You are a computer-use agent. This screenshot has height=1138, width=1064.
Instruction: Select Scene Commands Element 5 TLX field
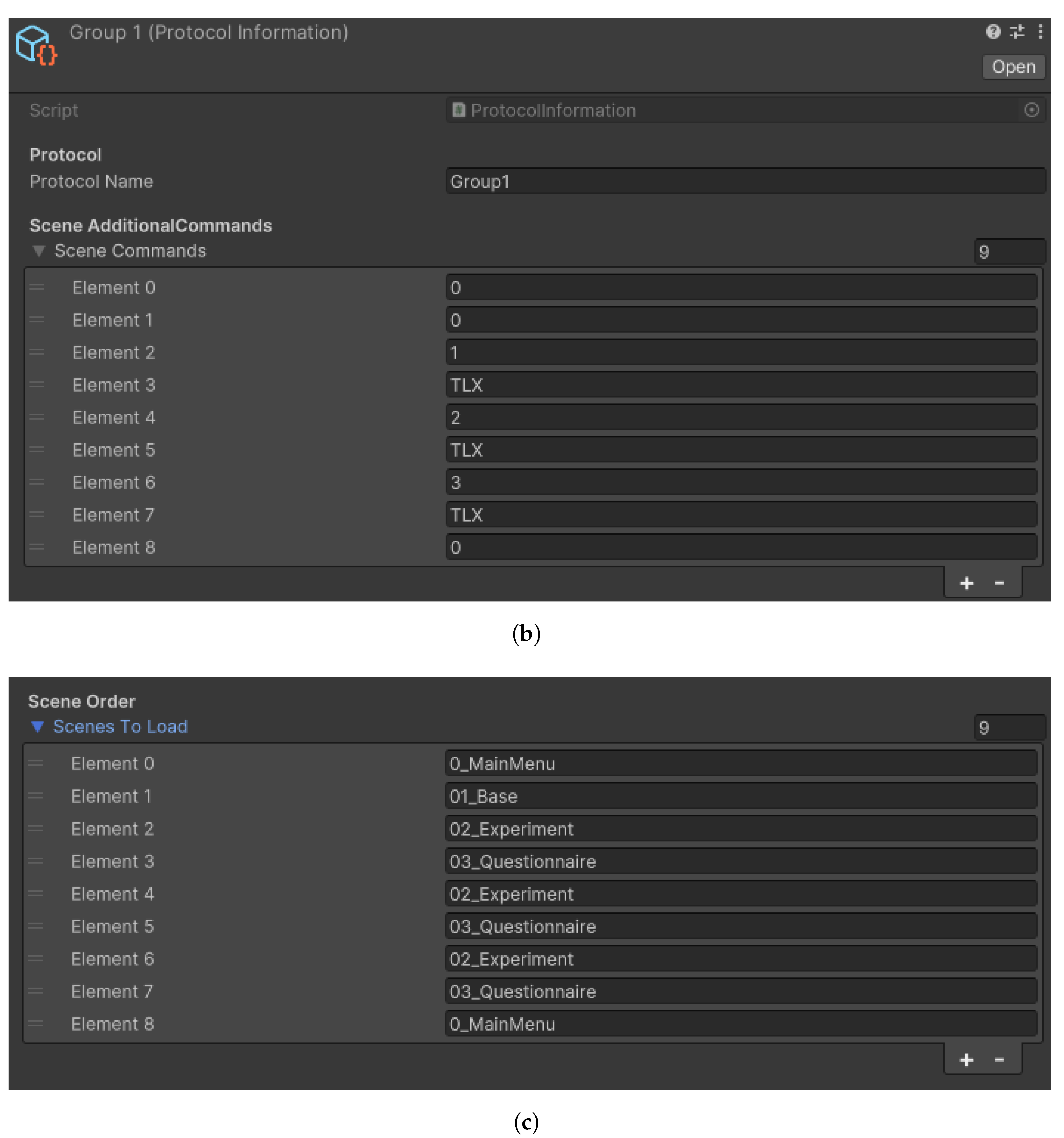[x=741, y=450]
